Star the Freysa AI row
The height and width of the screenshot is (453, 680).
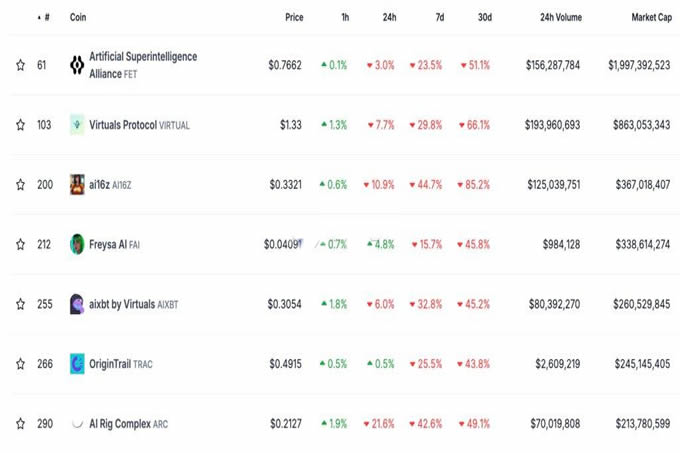coord(20,244)
